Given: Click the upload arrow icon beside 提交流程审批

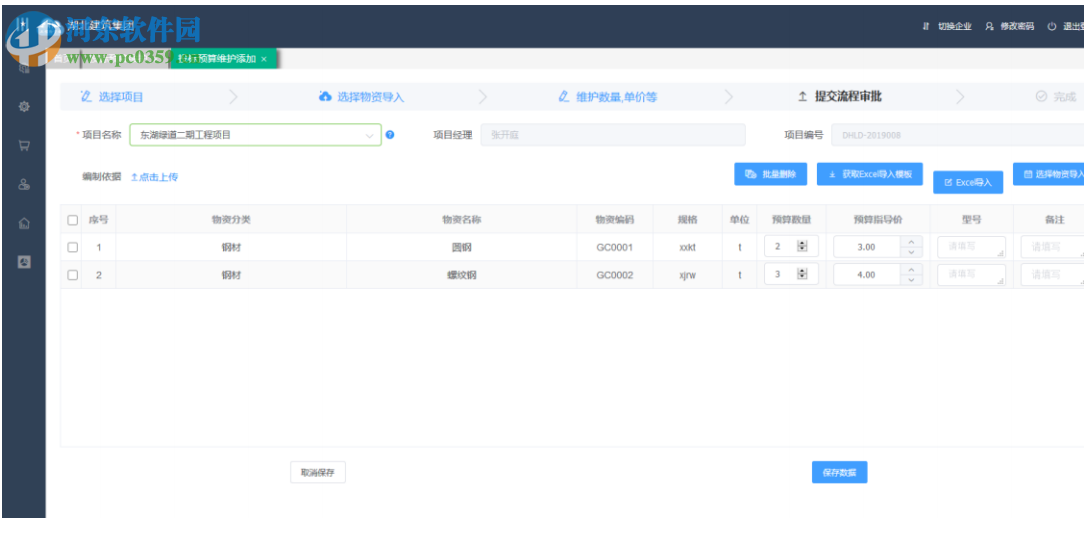Looking at the screenshot, I should coord(803,97).
